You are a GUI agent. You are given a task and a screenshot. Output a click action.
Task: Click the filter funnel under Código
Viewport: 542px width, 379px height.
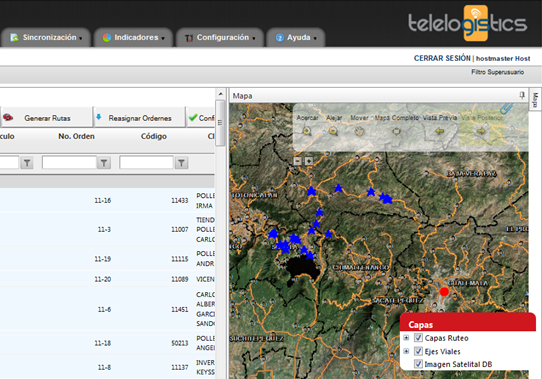click(x=181, y=163)
